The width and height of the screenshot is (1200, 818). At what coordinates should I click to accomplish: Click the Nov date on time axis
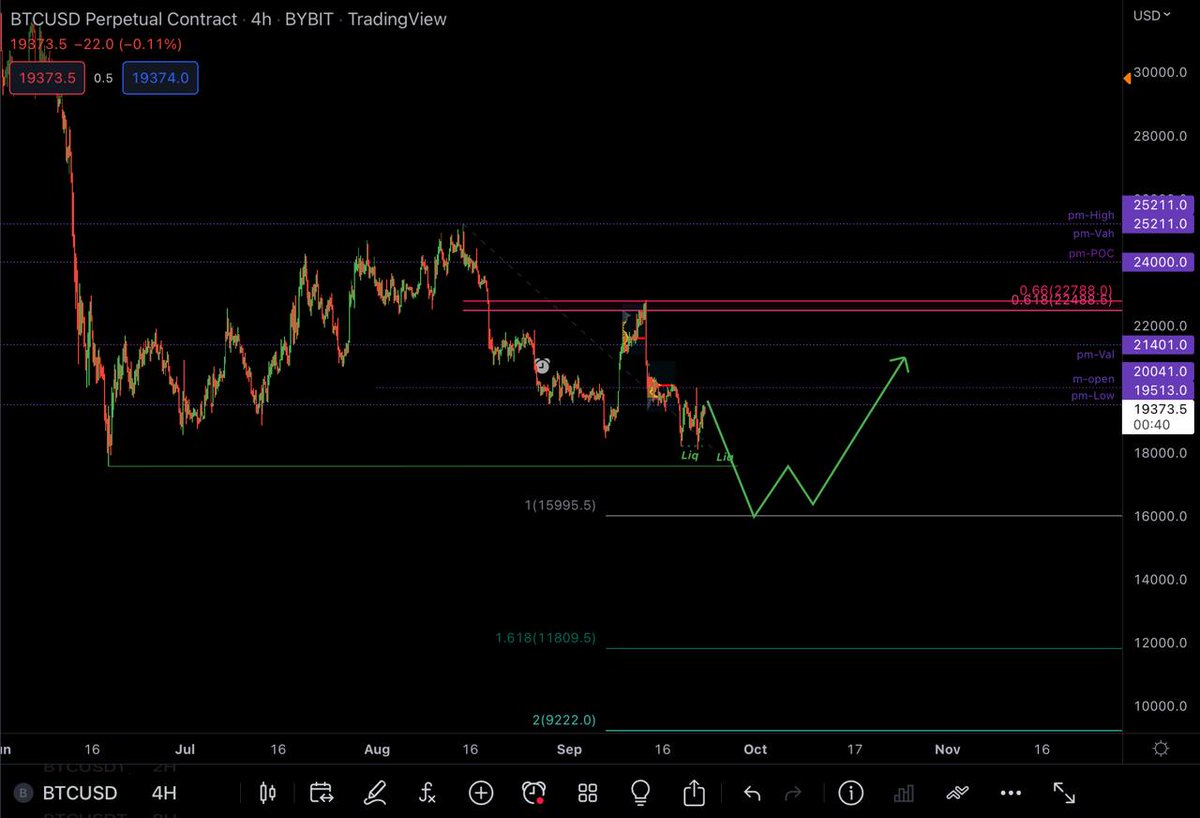click(948, 749)
